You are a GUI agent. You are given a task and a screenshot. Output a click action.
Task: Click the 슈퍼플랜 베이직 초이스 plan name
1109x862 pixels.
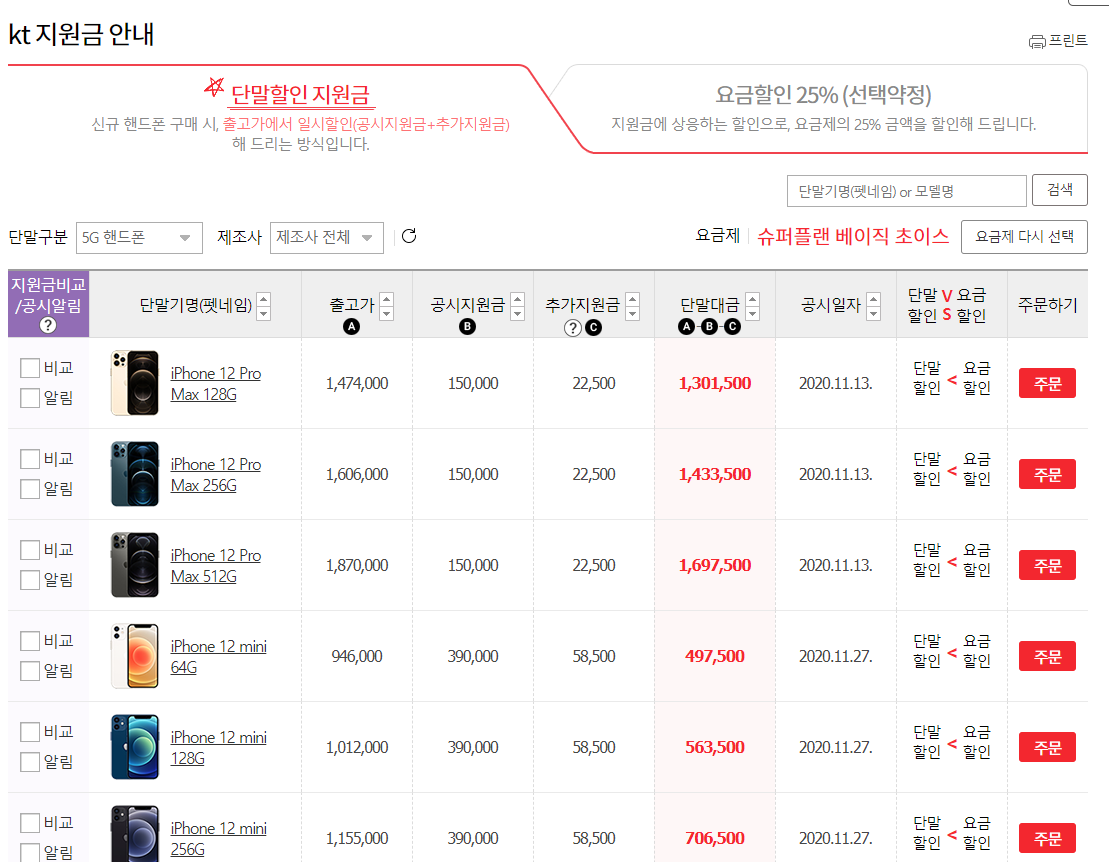853,236
